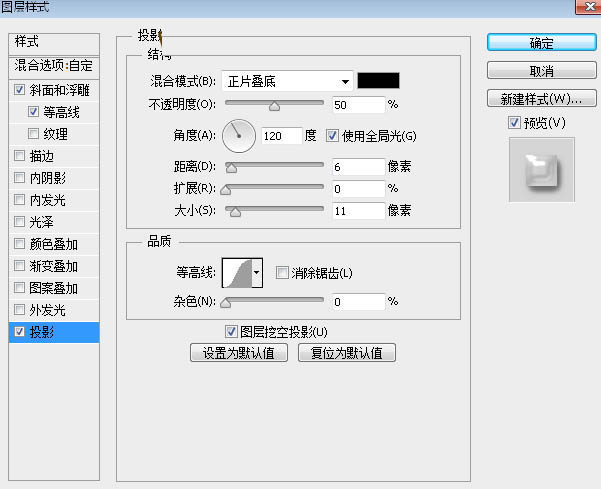Enable the 外发光 checkbox

coord(19,309)
